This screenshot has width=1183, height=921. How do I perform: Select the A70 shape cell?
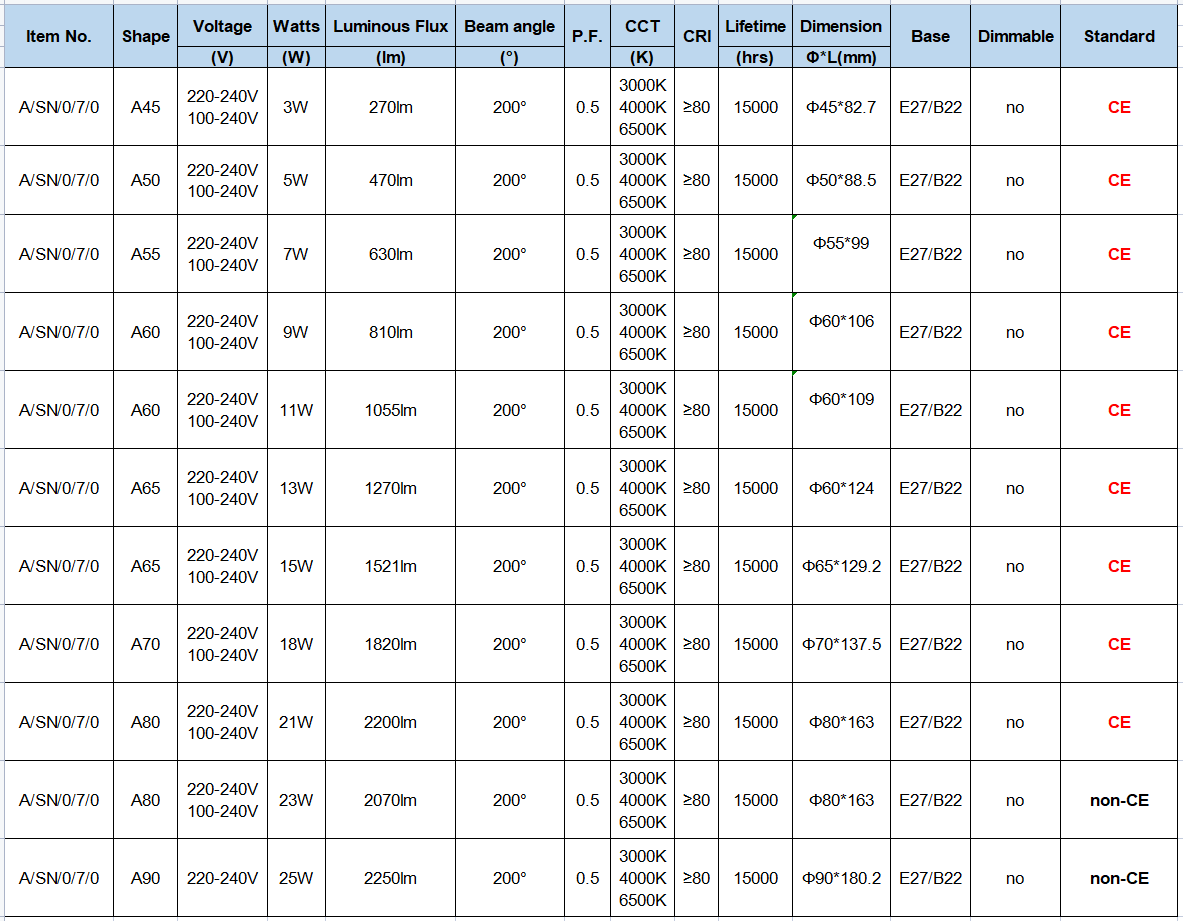click(x=146, y=644)
